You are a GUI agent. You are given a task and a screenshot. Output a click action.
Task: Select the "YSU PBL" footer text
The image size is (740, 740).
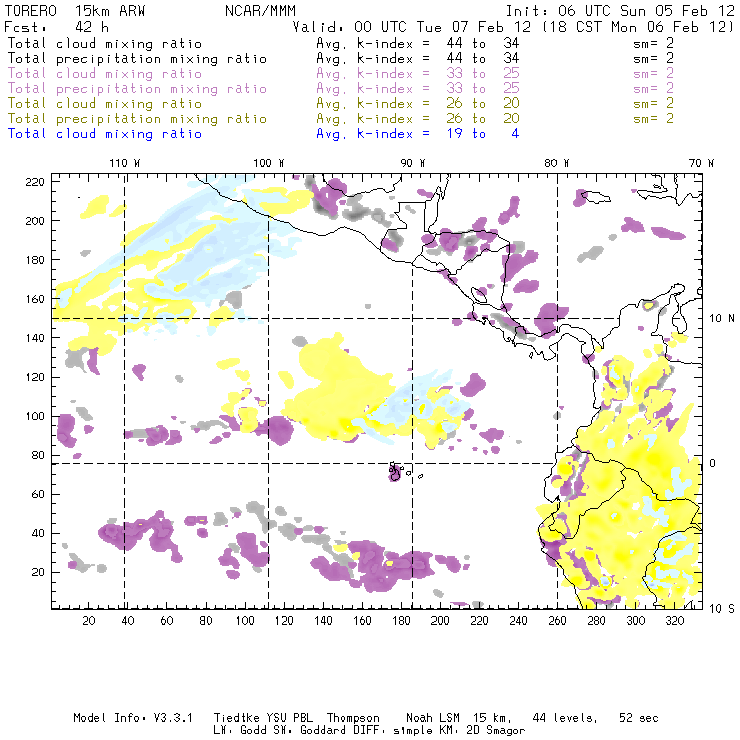(x=289, y=718)
